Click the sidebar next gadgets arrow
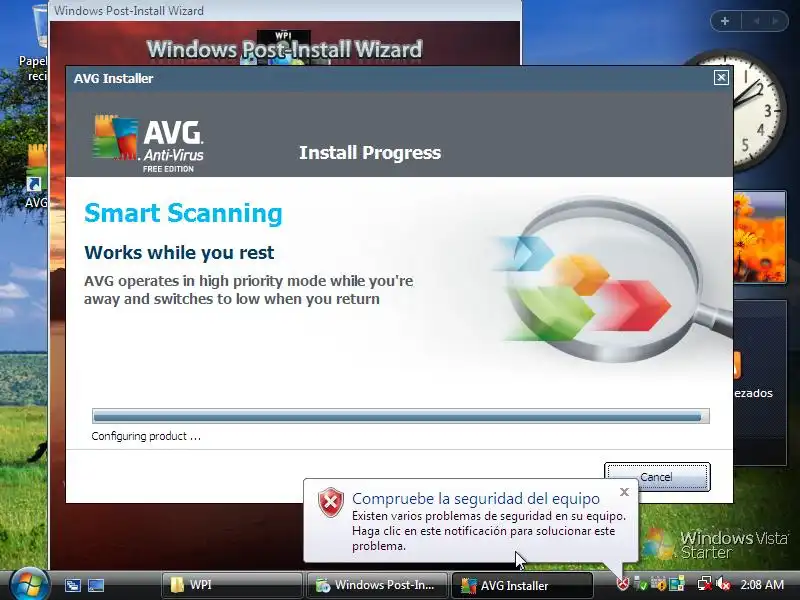 776,21
